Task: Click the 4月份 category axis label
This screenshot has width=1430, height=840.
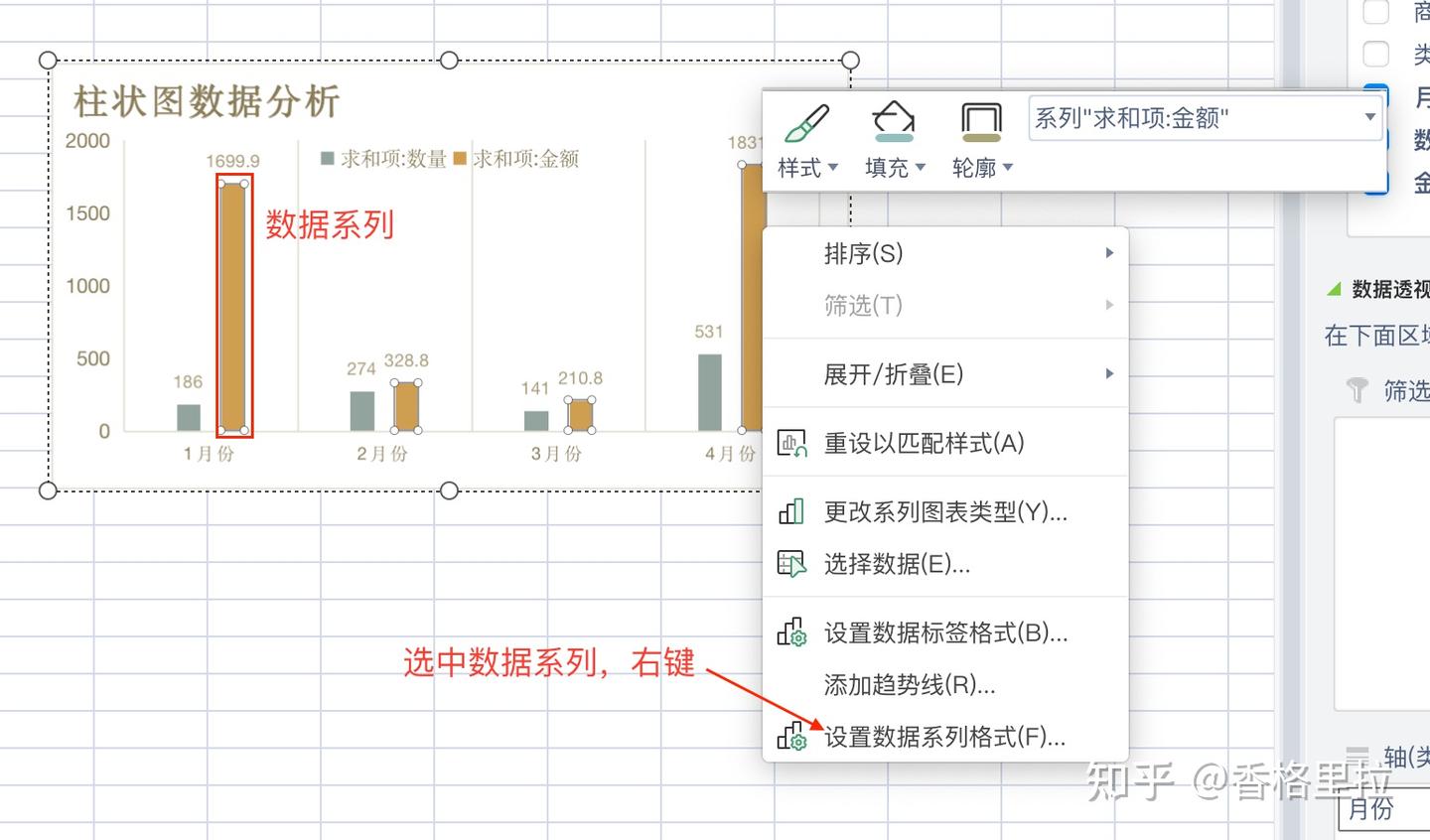Action: point(730,454)
